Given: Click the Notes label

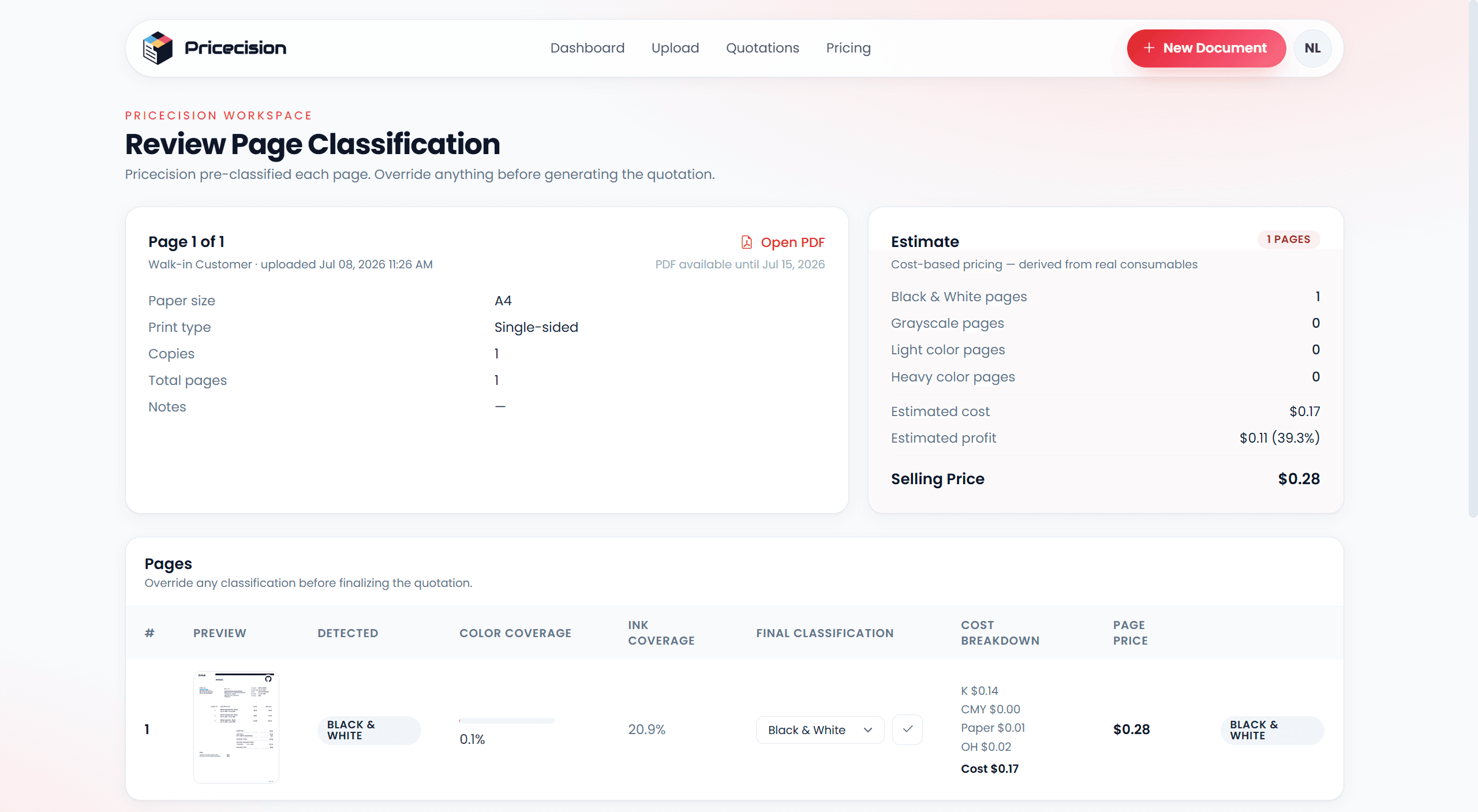Looking at the screenshot, I should (167, 407).
